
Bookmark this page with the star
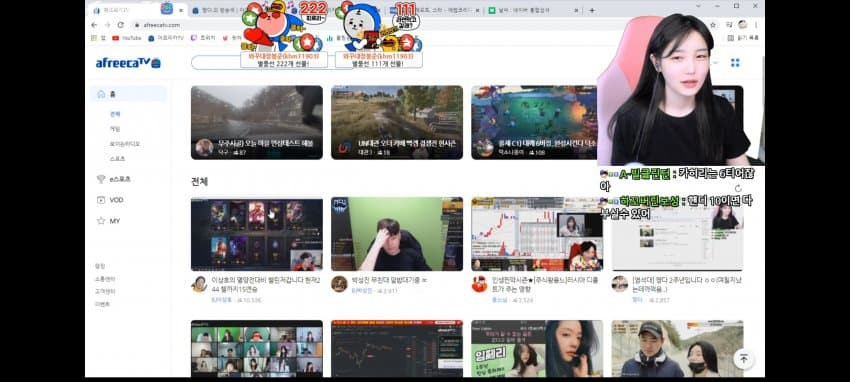712,25
